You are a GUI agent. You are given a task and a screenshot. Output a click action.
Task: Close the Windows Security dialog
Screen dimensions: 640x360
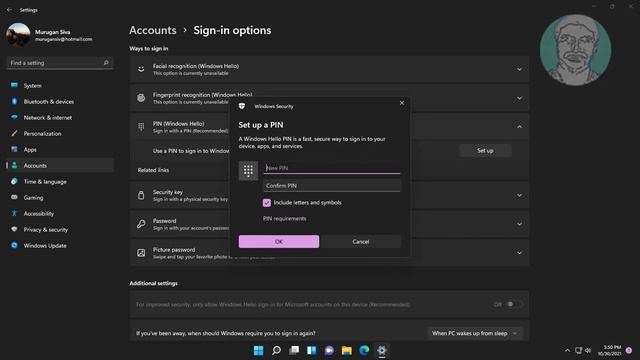[x=402, y=103]
